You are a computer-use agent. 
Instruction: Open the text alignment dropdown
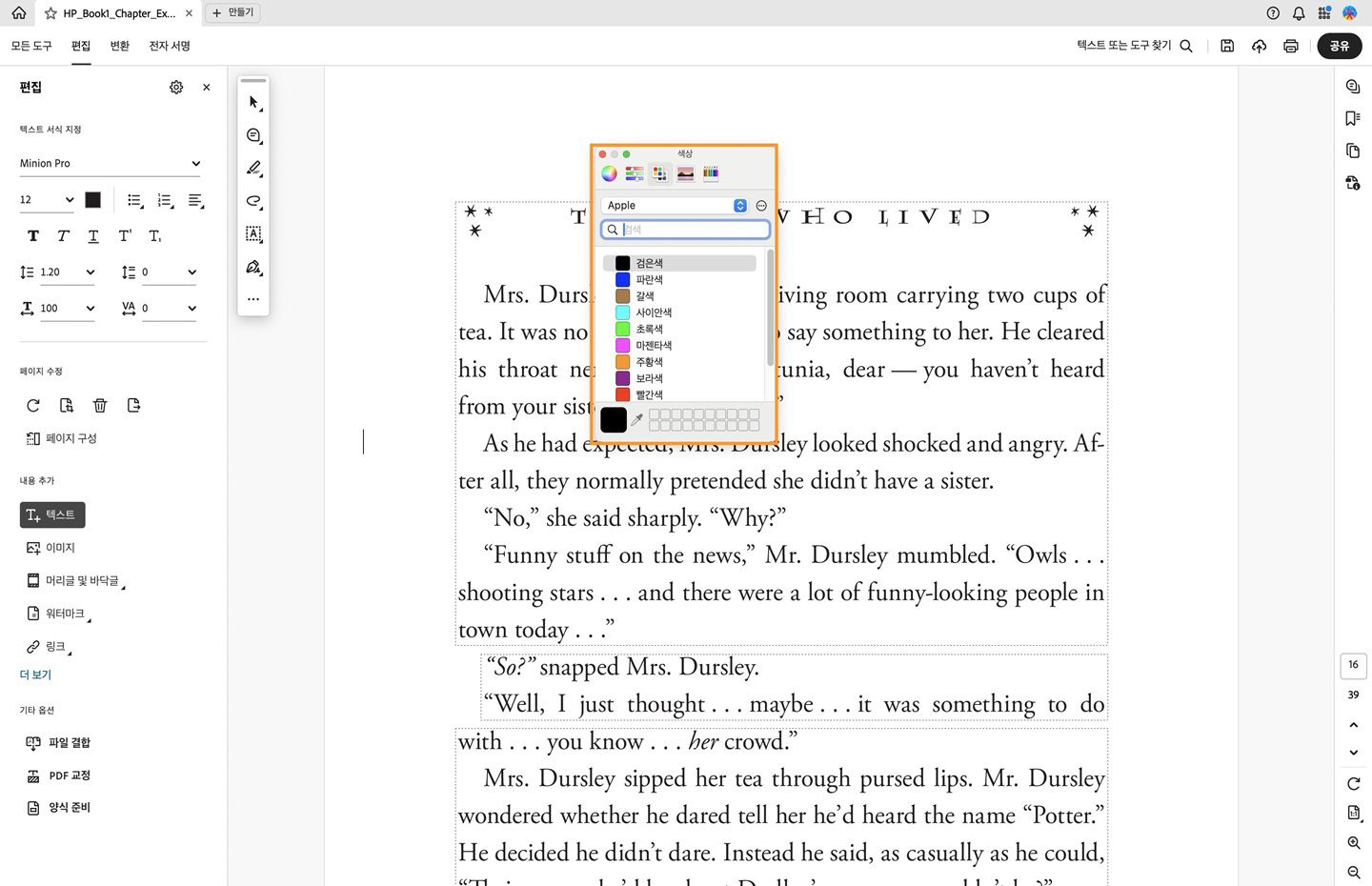[x=196, y=201]
